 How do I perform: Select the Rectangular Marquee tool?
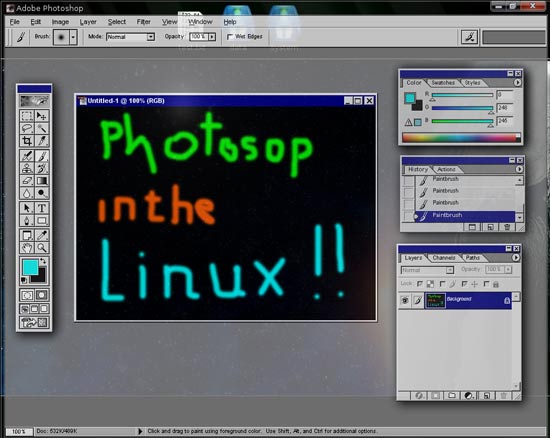tap(27, 116)
